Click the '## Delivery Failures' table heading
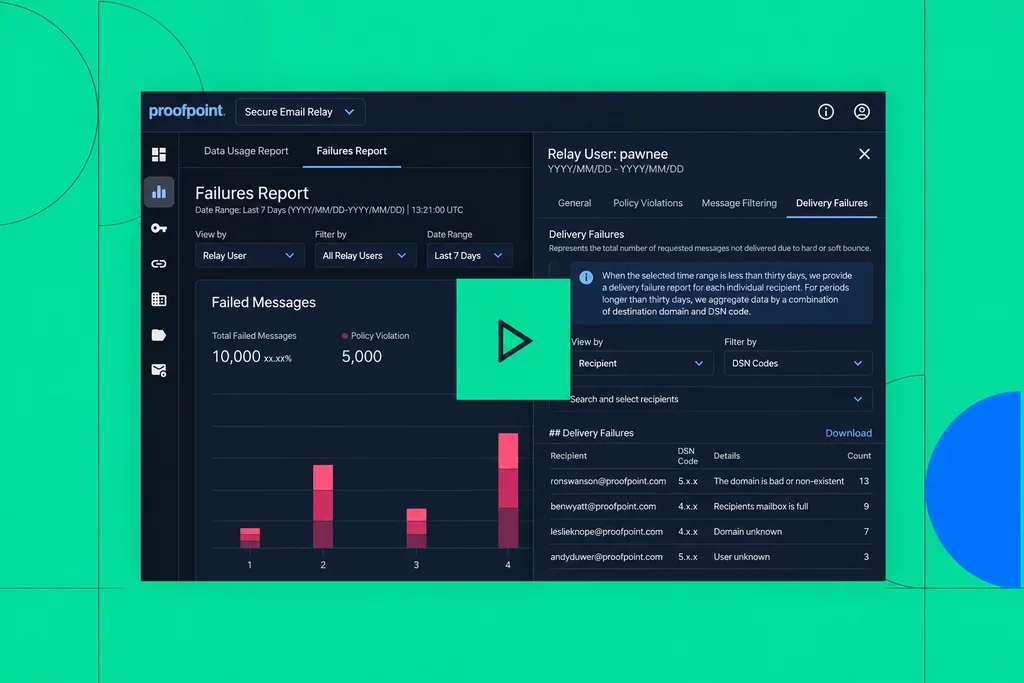The width and height of the screenshot is (1024, 683). tap(591, 433)
